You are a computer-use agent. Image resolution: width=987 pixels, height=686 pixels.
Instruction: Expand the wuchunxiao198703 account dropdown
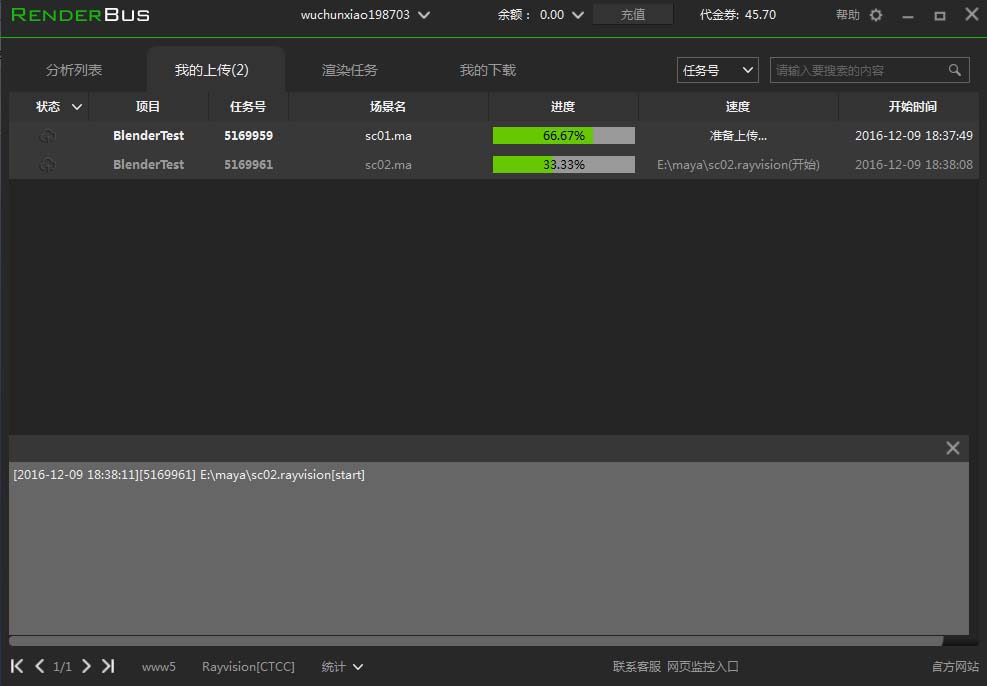(424, 14)
